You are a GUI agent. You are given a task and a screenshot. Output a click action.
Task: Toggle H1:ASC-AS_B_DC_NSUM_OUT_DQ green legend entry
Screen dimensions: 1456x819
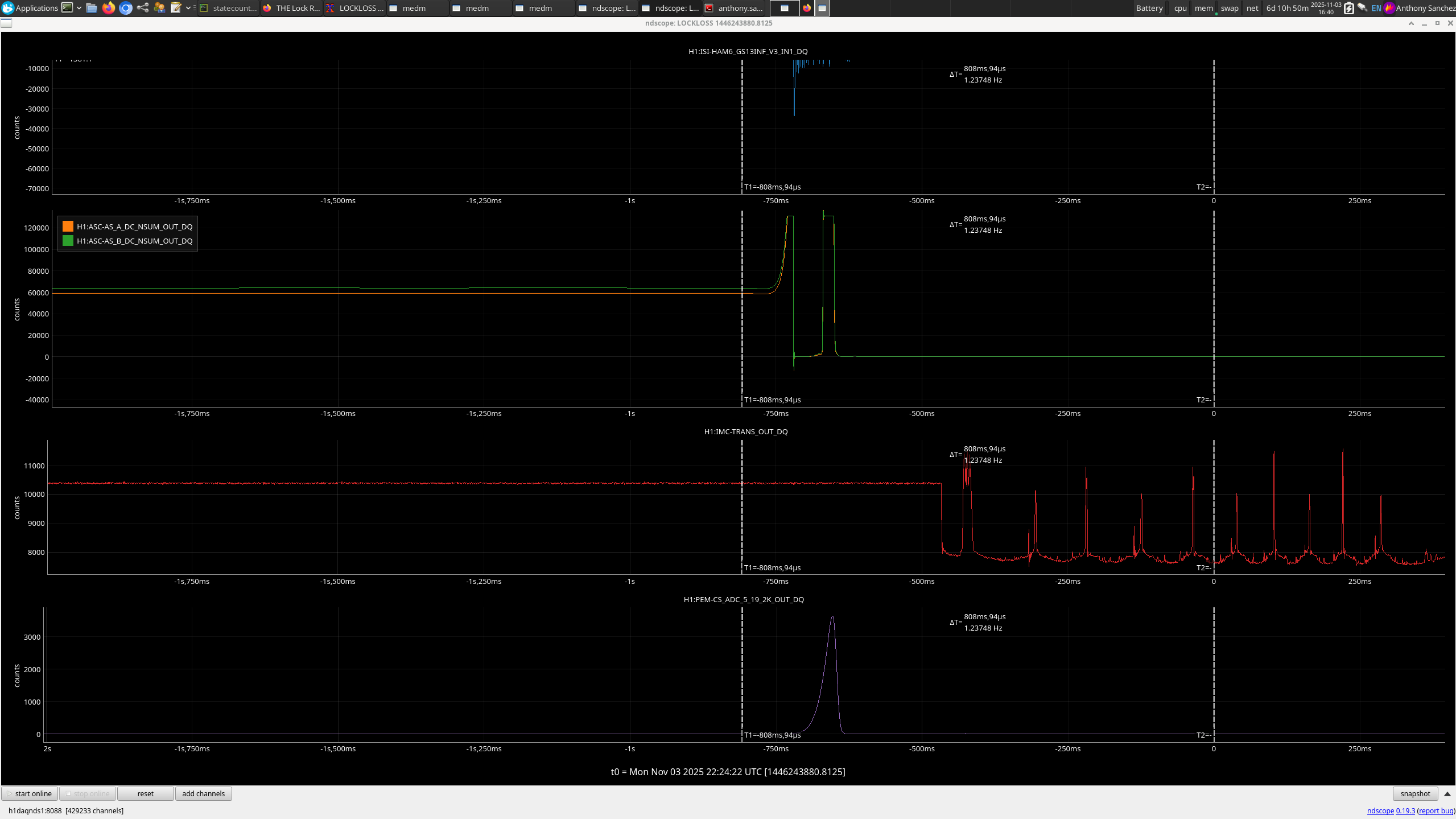134,241
